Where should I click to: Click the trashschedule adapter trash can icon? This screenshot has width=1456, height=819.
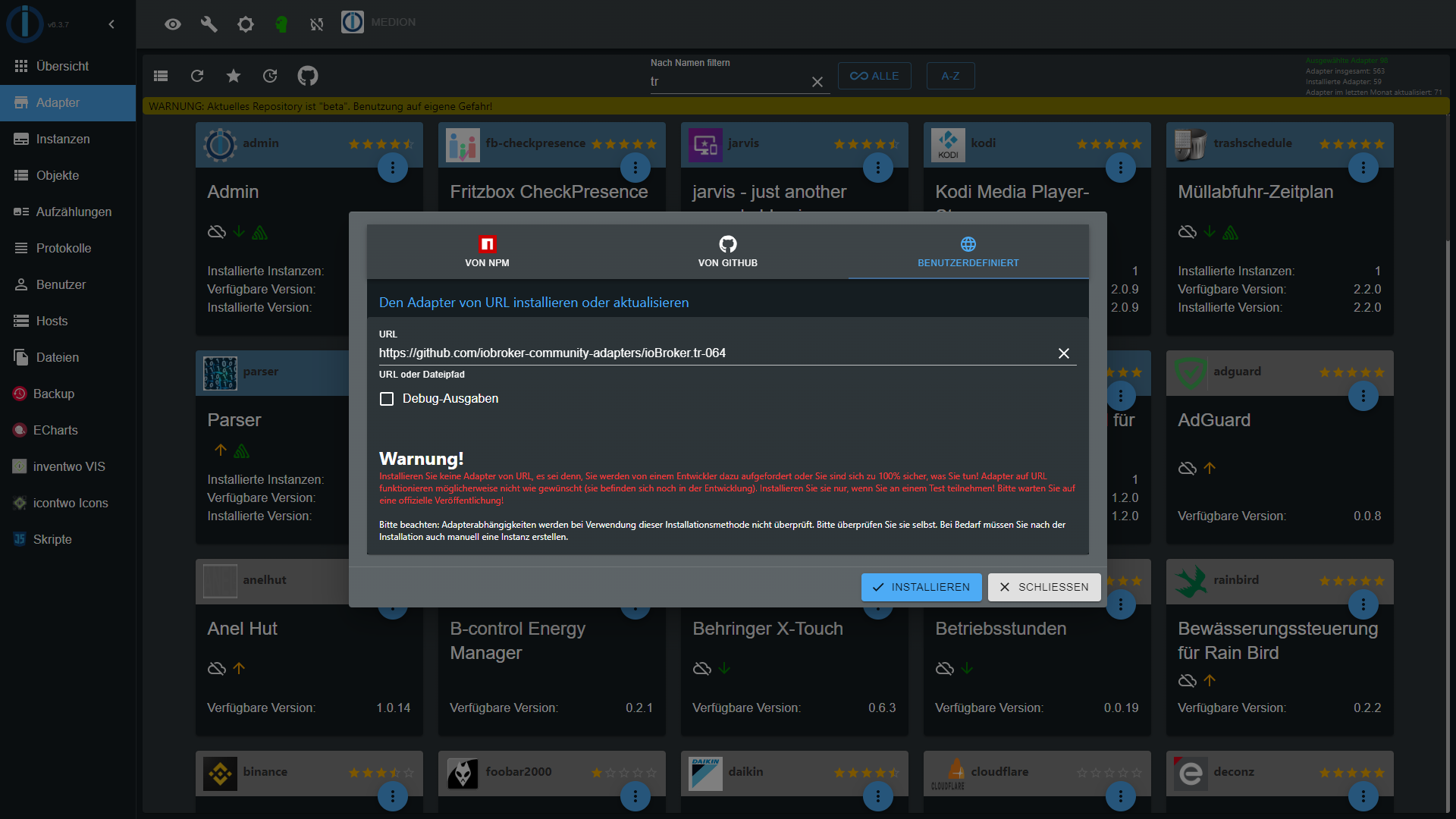[1191, 145]
